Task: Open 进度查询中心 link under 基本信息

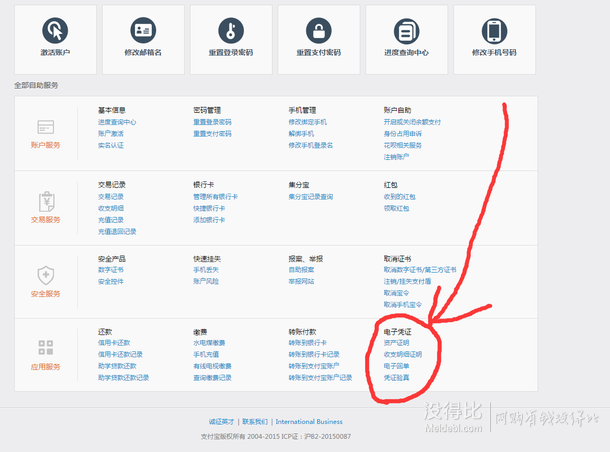Action: tap(117, 122)
